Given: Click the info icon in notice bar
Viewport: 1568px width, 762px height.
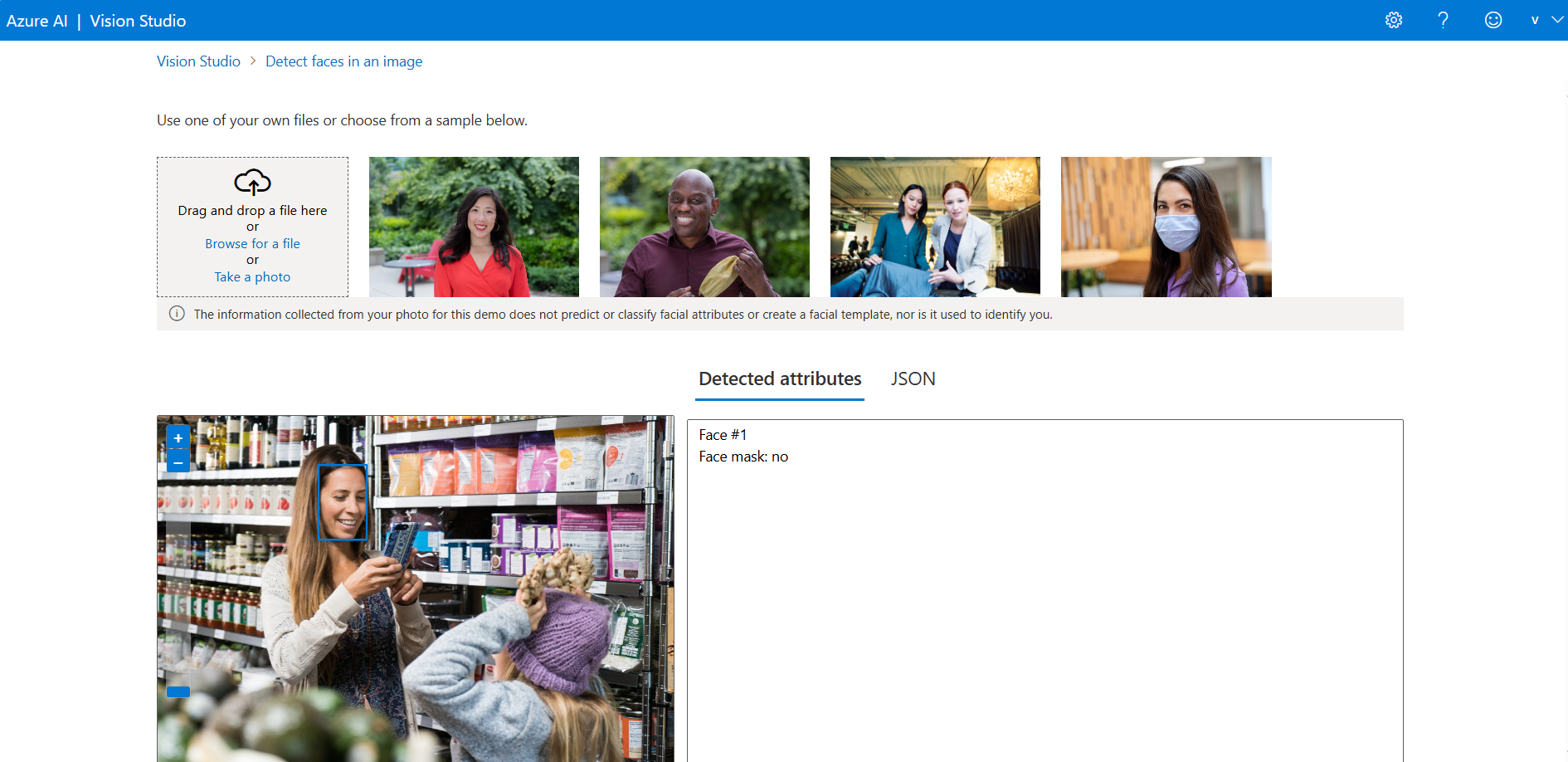Looking at the screenshot, I should coord(177,314).
